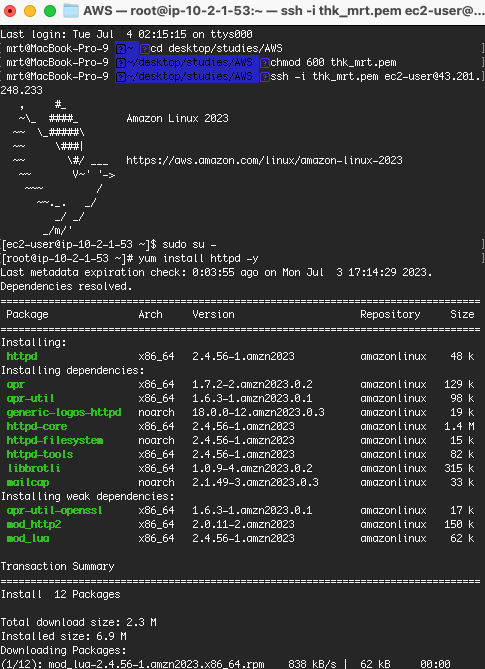Click the 'Install 12 Packages' line

61,594
